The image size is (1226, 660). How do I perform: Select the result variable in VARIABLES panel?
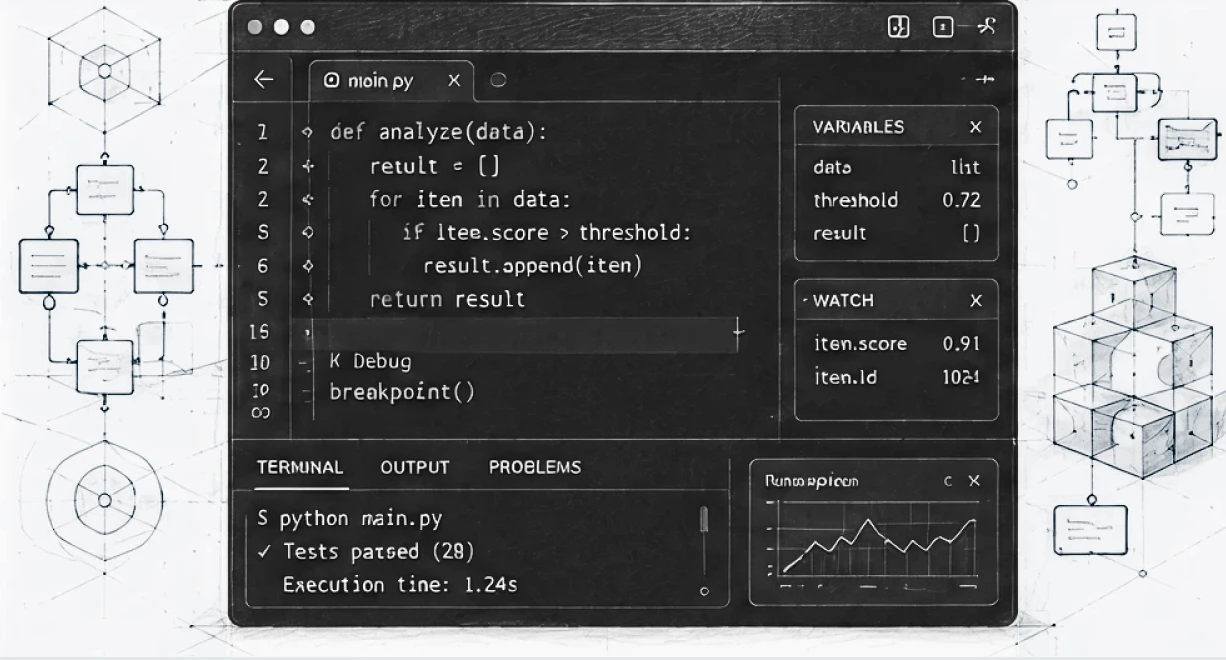(x=897, y=233)
